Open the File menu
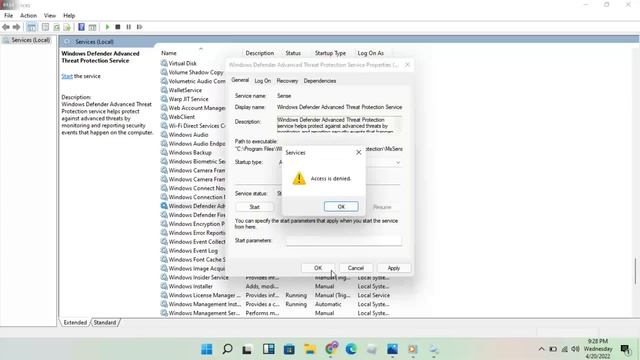 9,16
